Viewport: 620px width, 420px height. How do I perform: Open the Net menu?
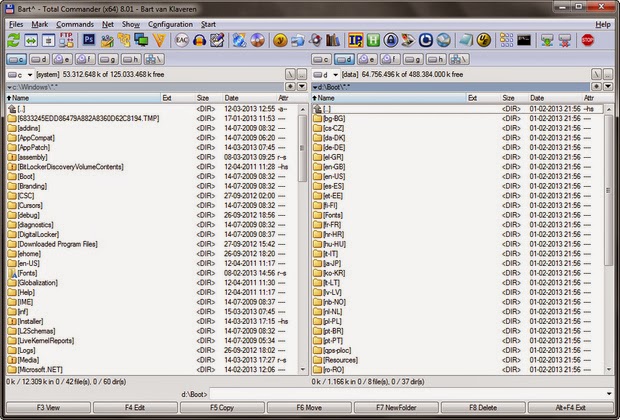(108, 24)
